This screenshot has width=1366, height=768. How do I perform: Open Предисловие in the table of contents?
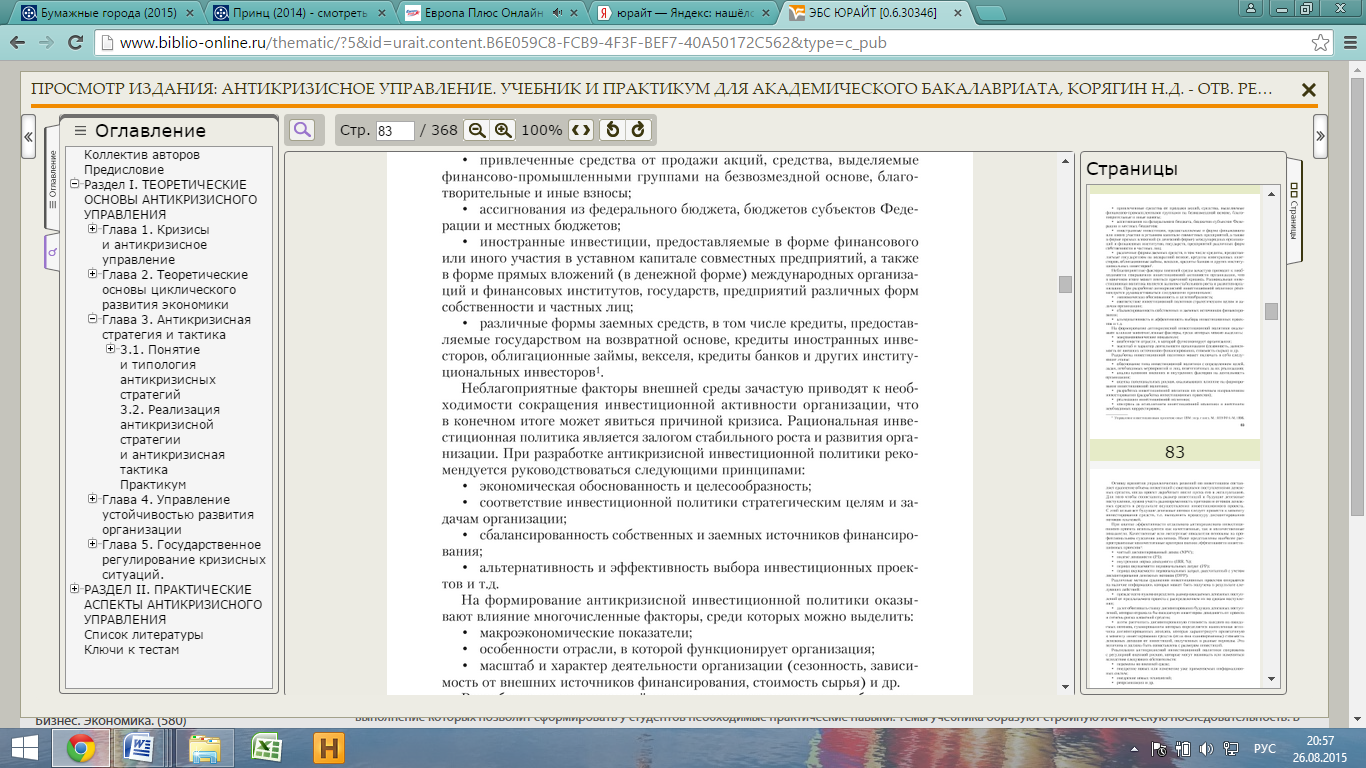(124, 170)
